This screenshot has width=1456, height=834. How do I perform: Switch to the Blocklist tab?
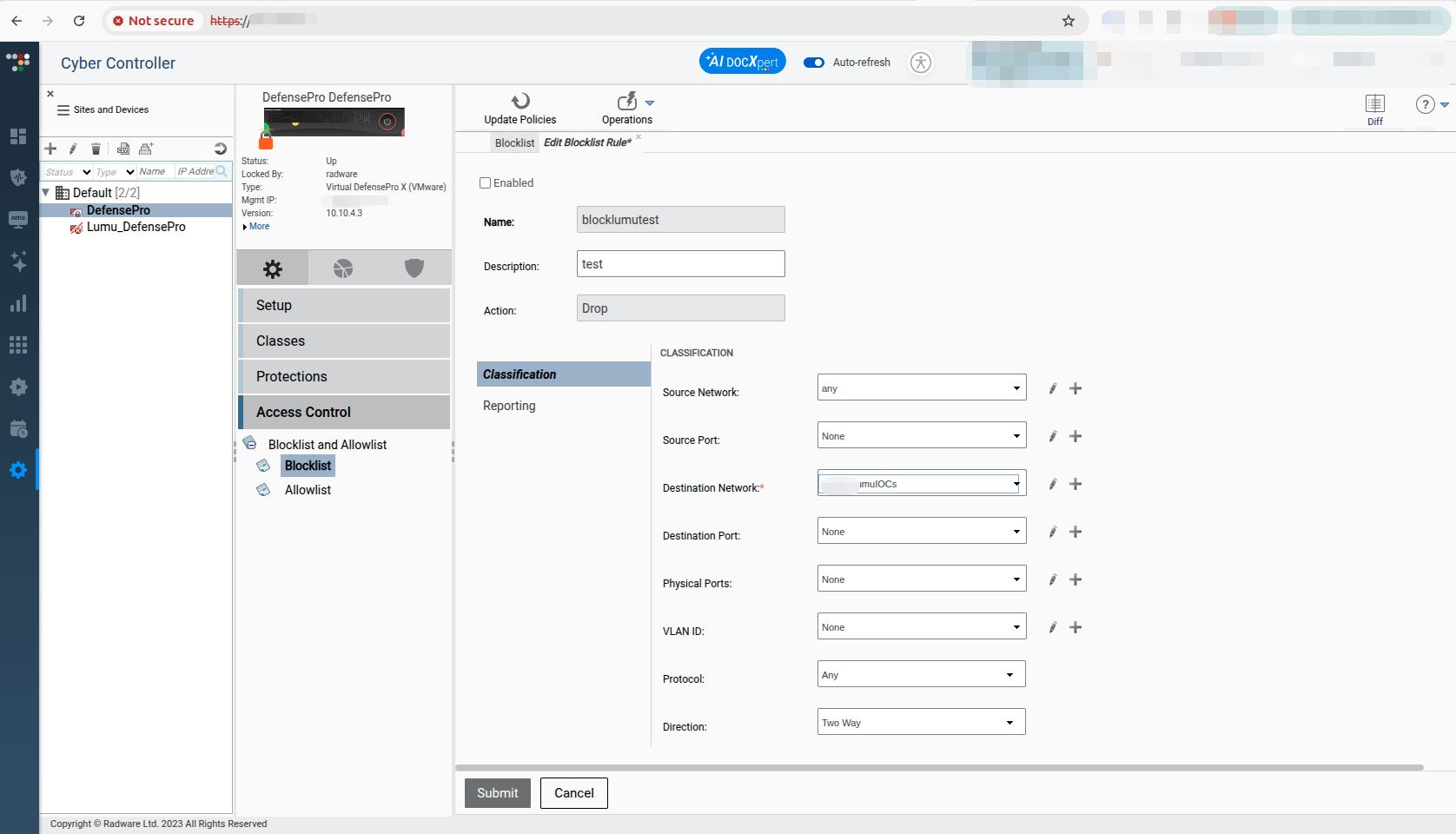click(x=514, y=143)
